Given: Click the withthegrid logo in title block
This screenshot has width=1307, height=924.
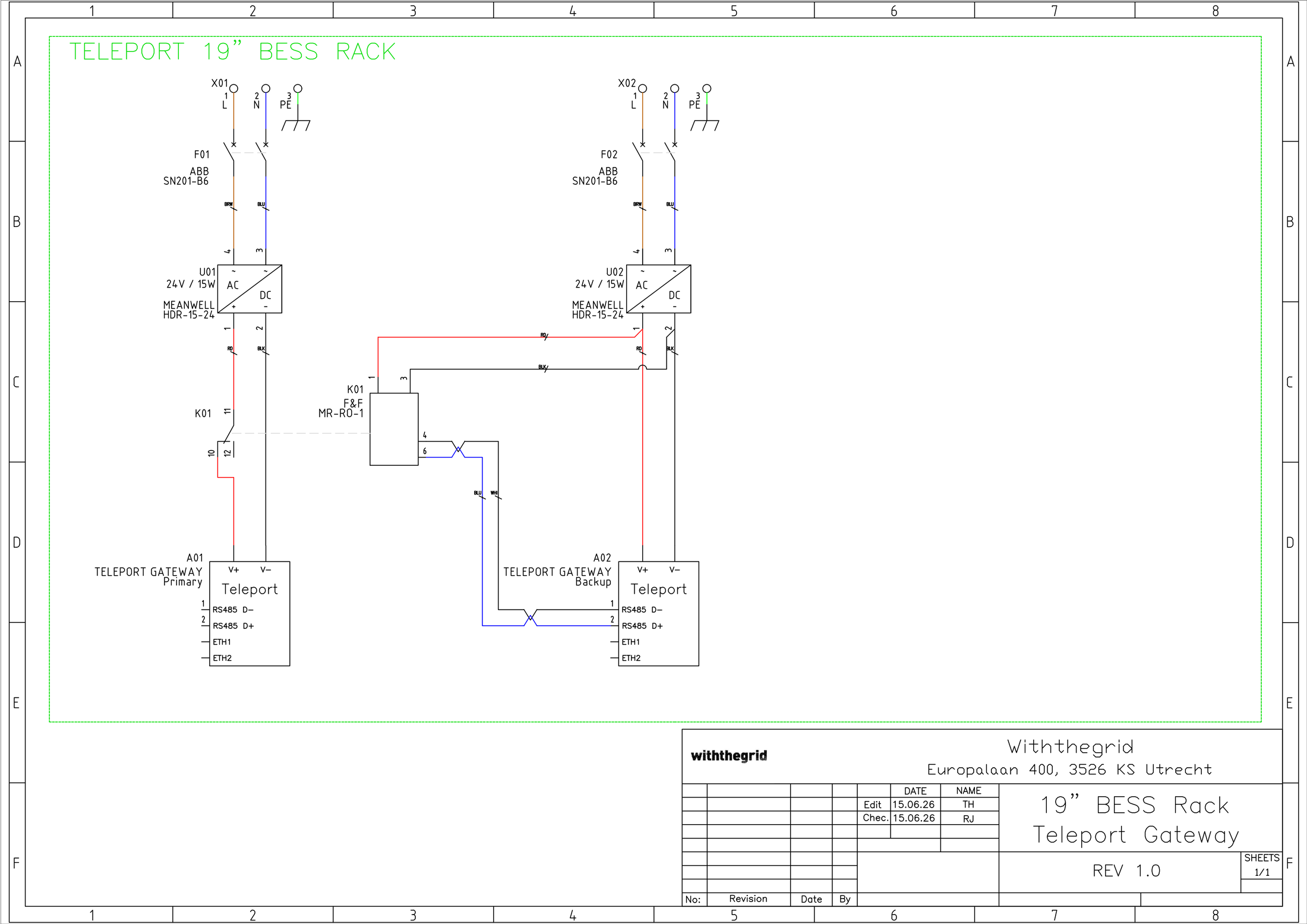Looking at the screenshot, I should (x=729, y=756).
